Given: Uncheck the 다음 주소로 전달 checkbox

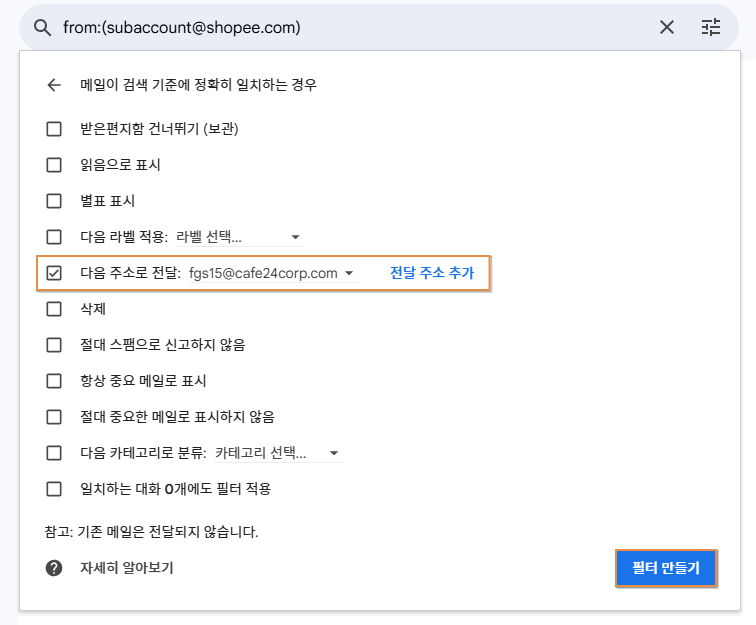Looking at the screenshot, I should point(54,272).
